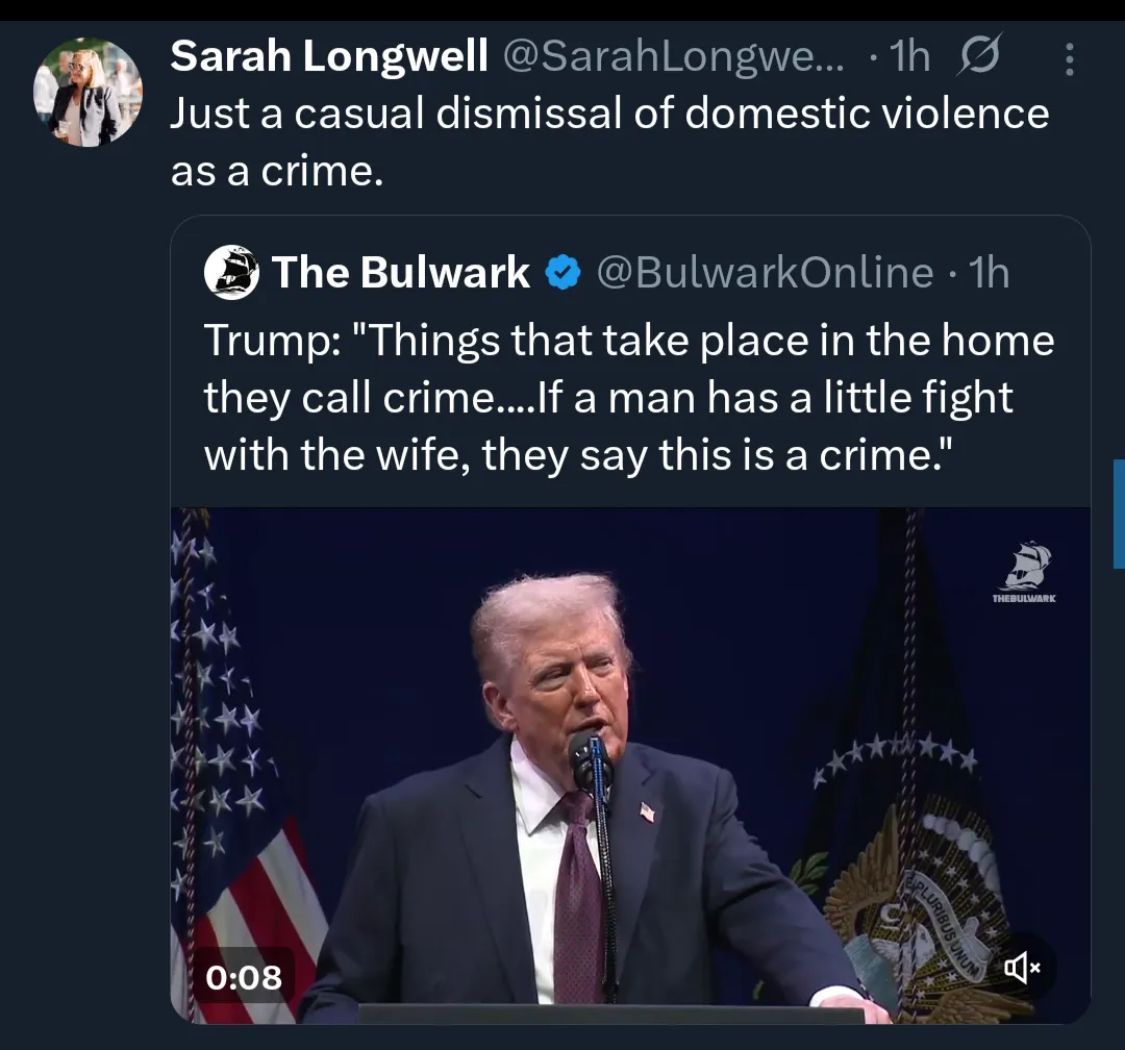
Task: Open the quoted Trump quote text
Action: 628,398
